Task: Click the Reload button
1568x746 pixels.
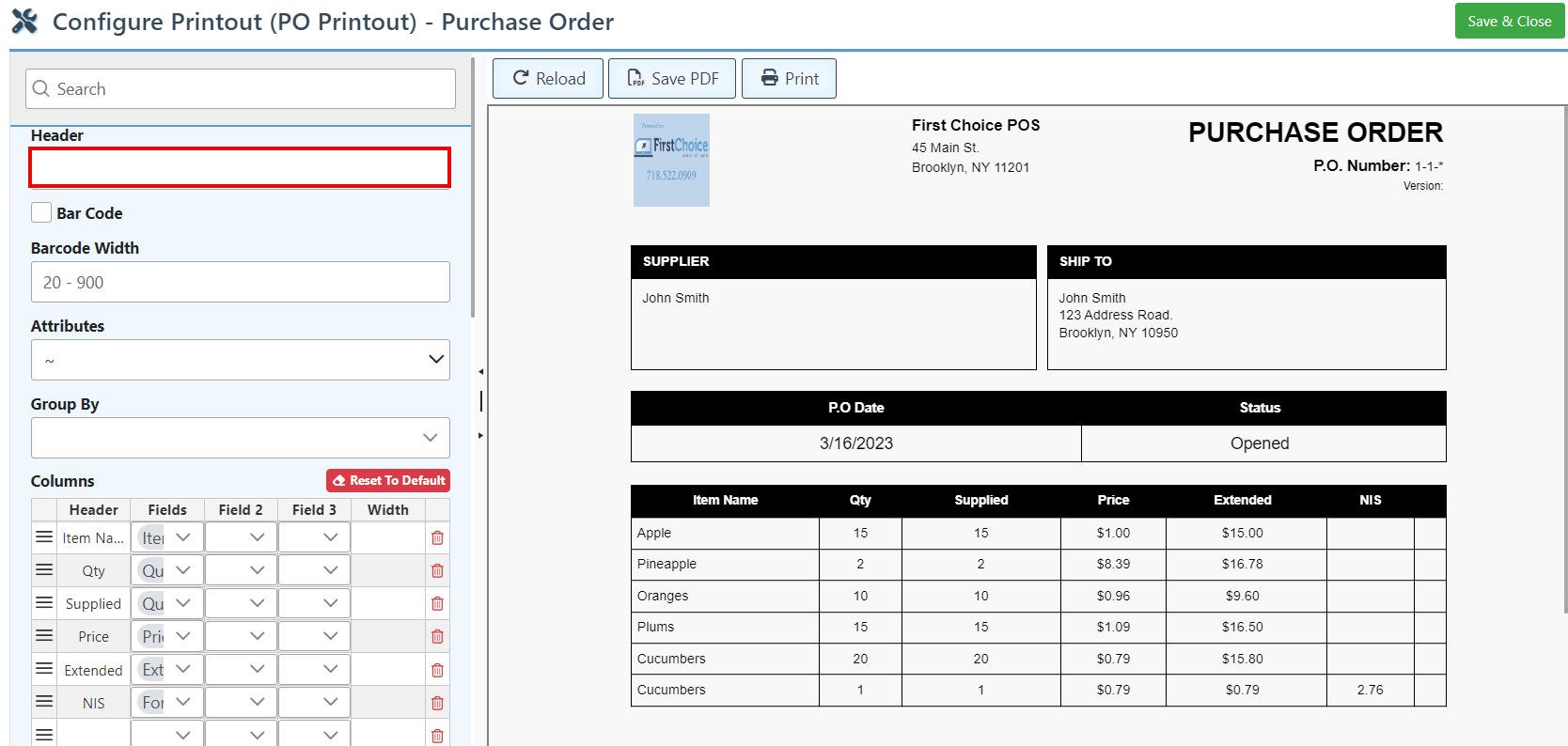Action: 549,79
